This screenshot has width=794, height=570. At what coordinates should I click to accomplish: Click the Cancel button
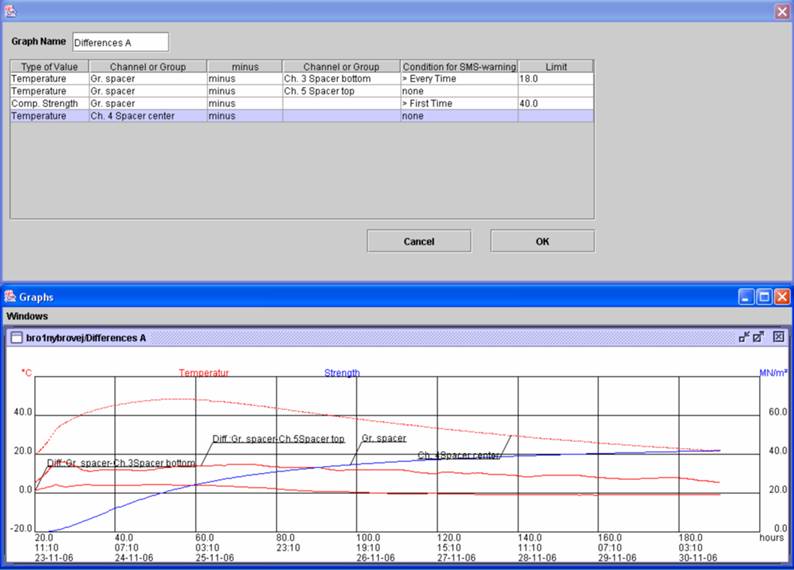click(x=419, y=241)
